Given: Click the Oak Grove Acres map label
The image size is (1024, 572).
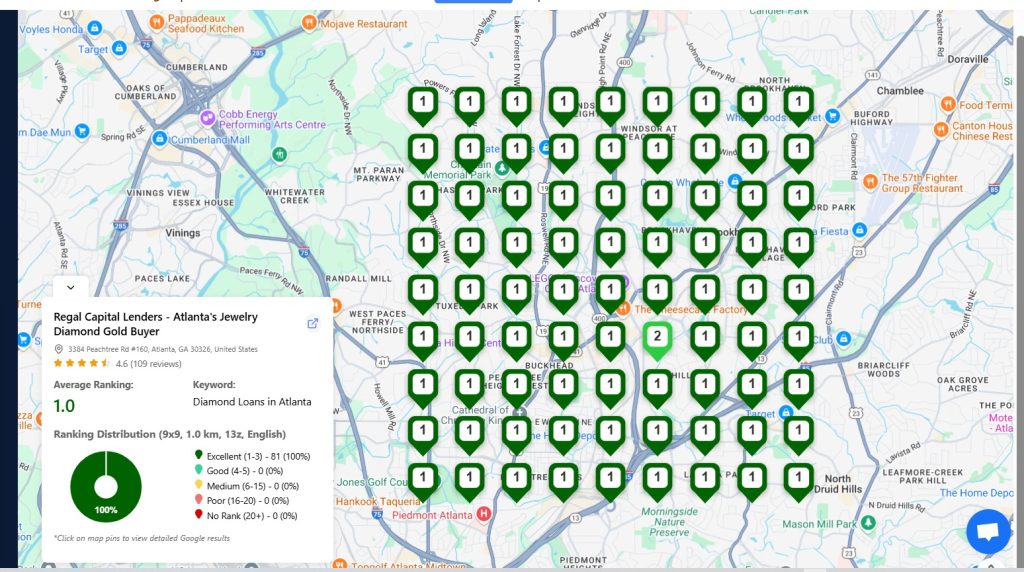Looking at the screenshot, I should (963, 384).
